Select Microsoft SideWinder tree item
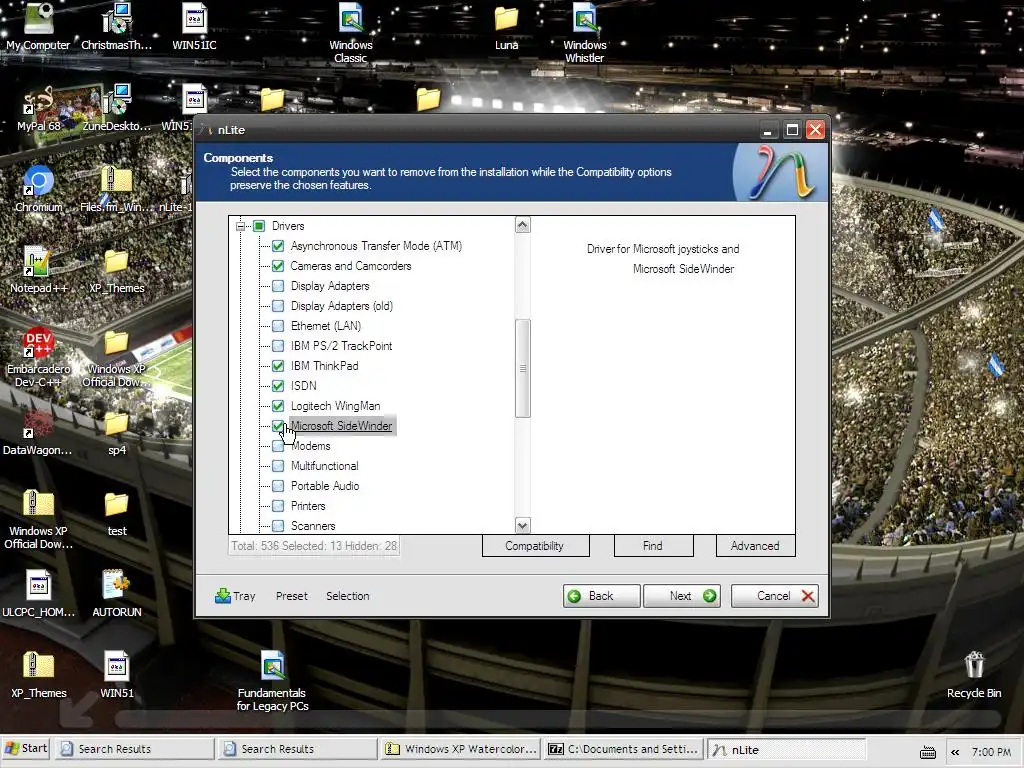This screenshot has width=1024, height=768. [x=342, y=426]
